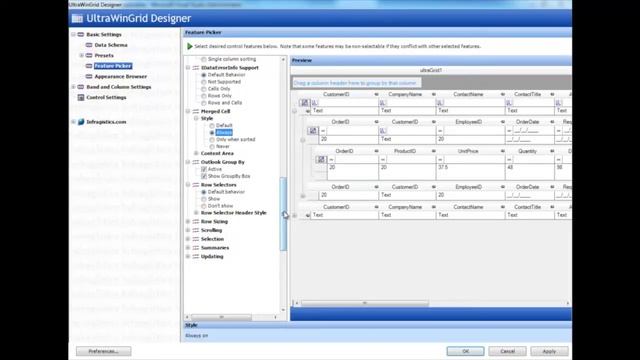Click the feature list scroll-up arrow
Screen dimensions: 640x360
coord(283,60)
